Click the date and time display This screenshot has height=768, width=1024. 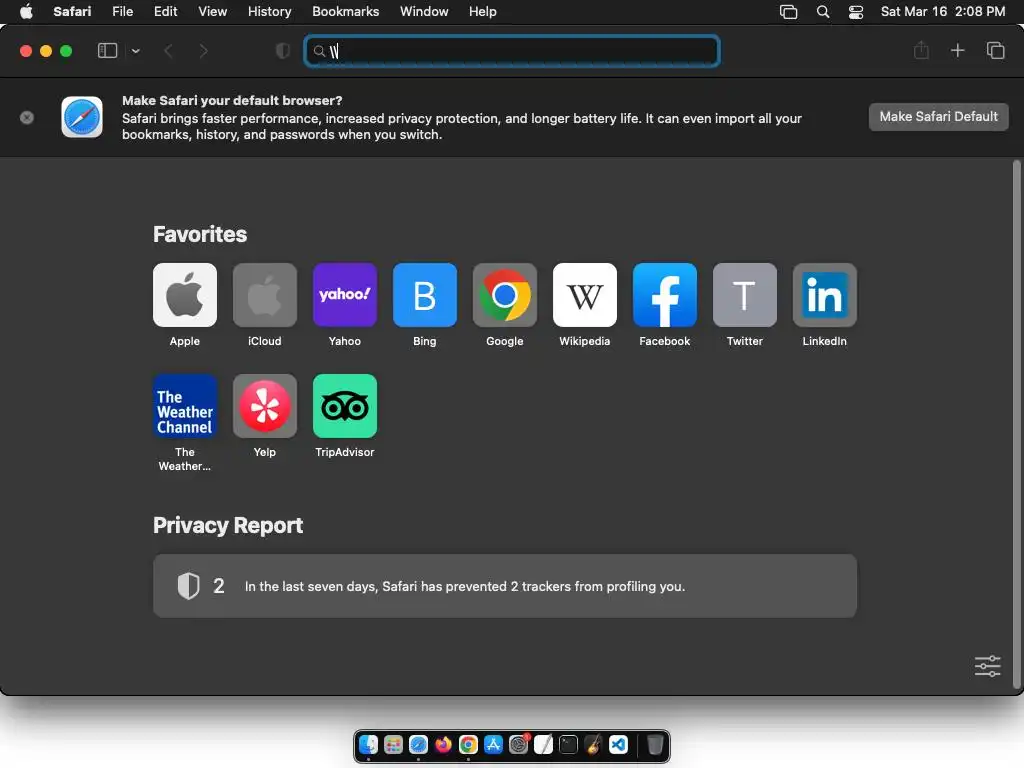click(943, 12)
